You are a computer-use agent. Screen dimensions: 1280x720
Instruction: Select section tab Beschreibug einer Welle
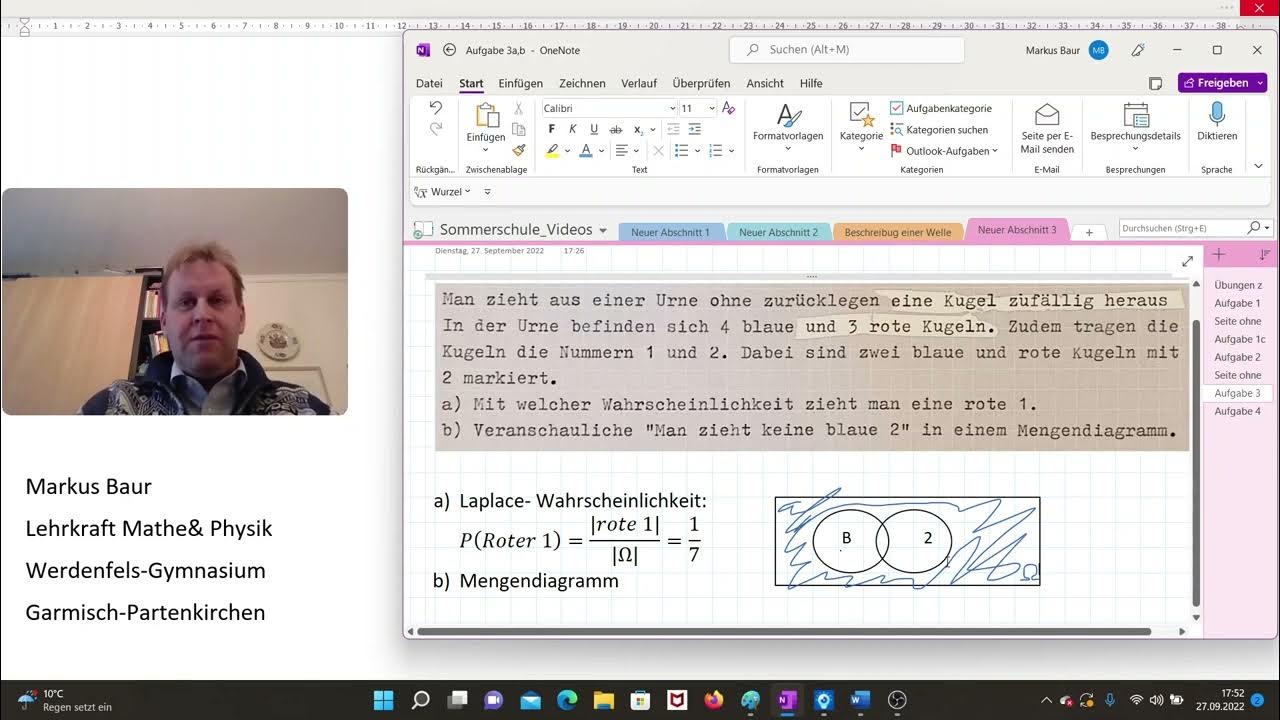pyautogui.click(x=897, y=232)
